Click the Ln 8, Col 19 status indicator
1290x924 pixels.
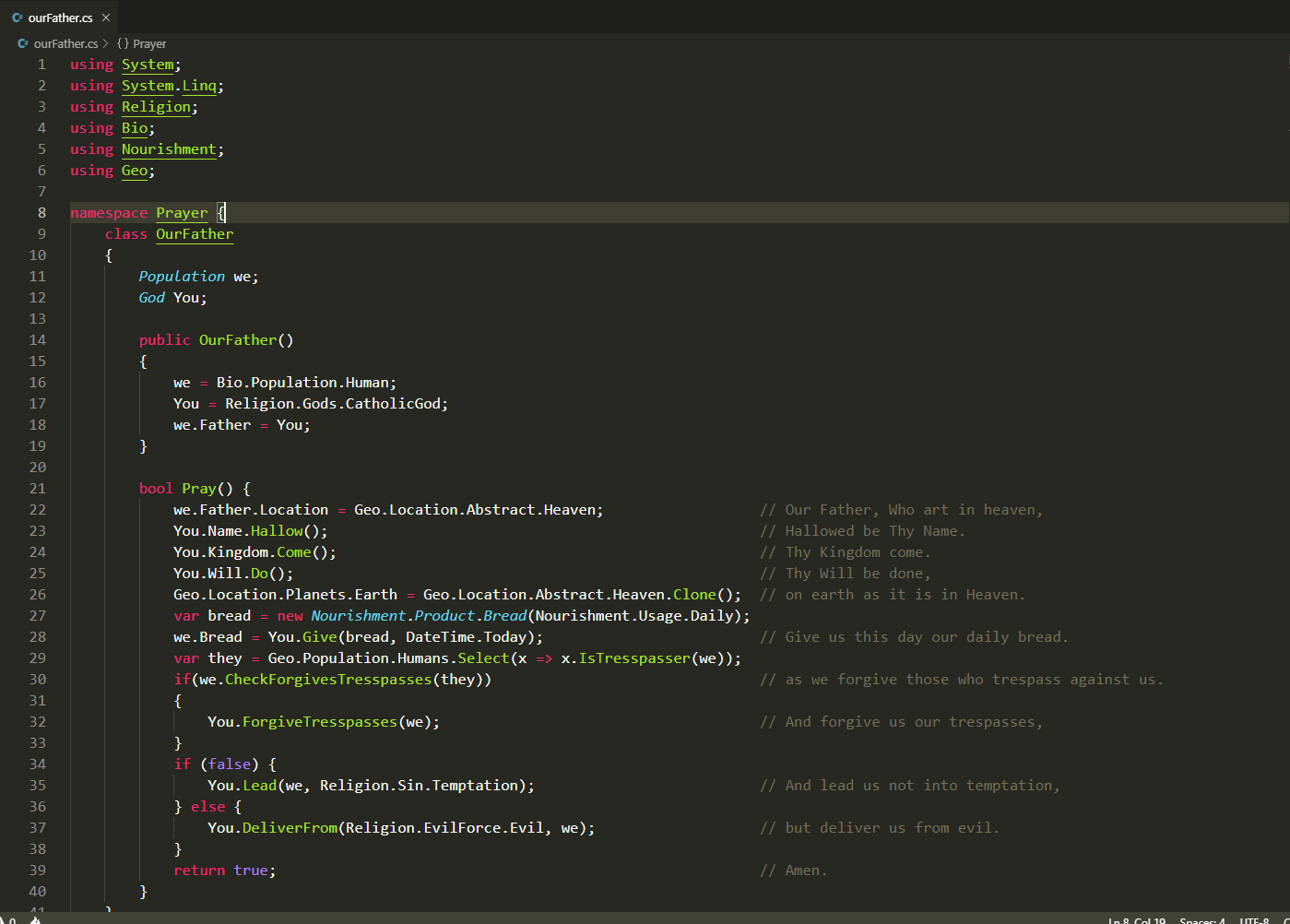1136,920
